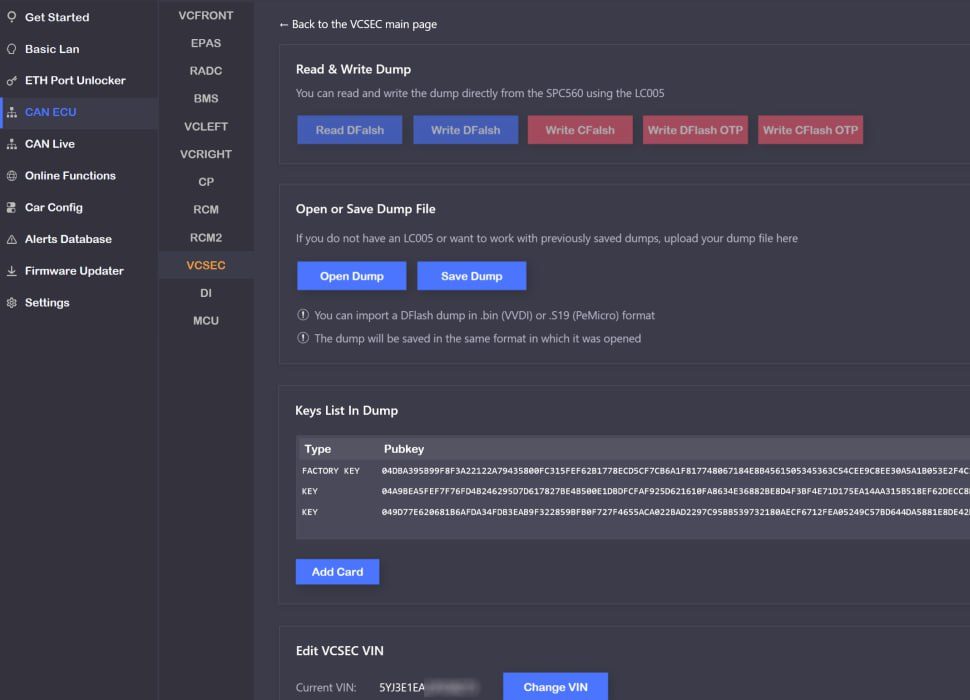Click the ETH Port Unlocker key icon
The image size is (970, 700).
(12, 81)
